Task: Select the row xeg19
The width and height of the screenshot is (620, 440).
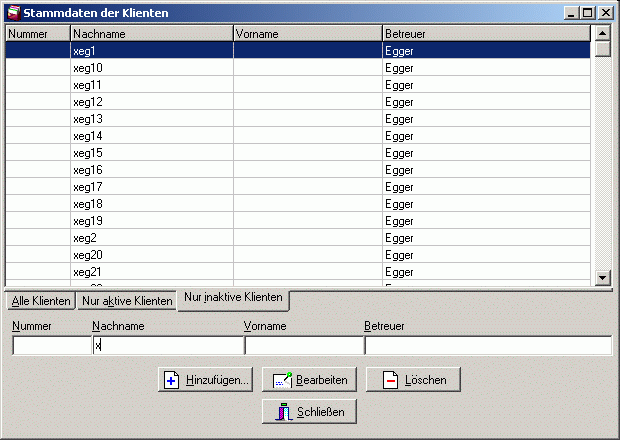Action: tap(298, 221)
